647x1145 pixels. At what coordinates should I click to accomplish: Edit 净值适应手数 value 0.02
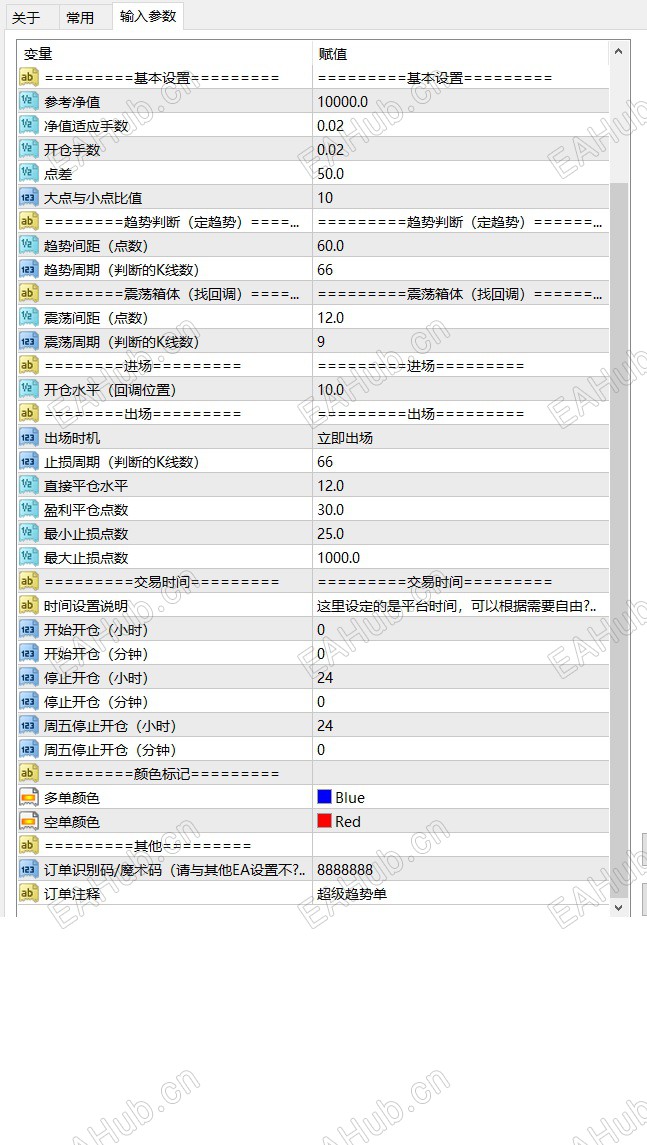pos(461,126)
